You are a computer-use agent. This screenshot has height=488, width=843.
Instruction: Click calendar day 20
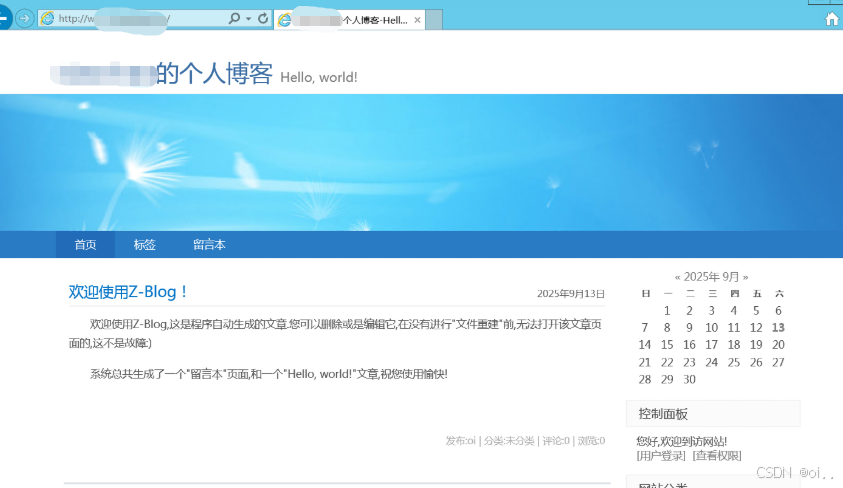(x=778, y=345)
